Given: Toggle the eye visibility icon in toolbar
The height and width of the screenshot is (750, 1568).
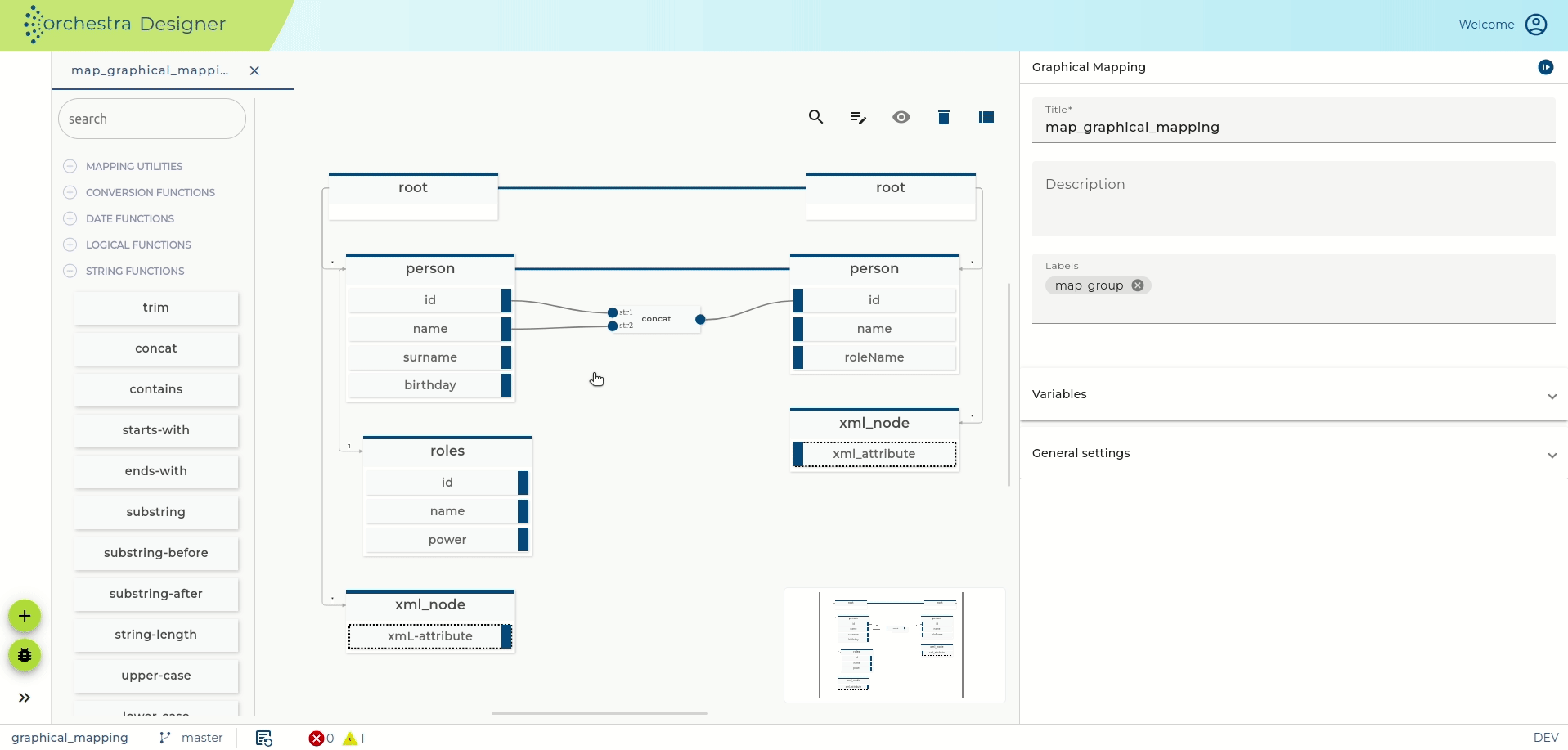Looking at the screenshot, I should 901,117.
